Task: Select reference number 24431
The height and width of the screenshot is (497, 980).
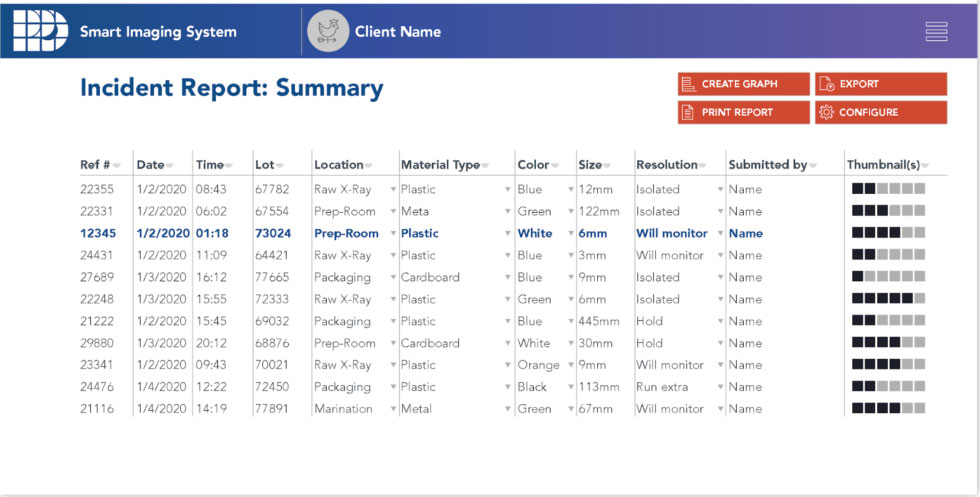Action: [x=97, y=255]
